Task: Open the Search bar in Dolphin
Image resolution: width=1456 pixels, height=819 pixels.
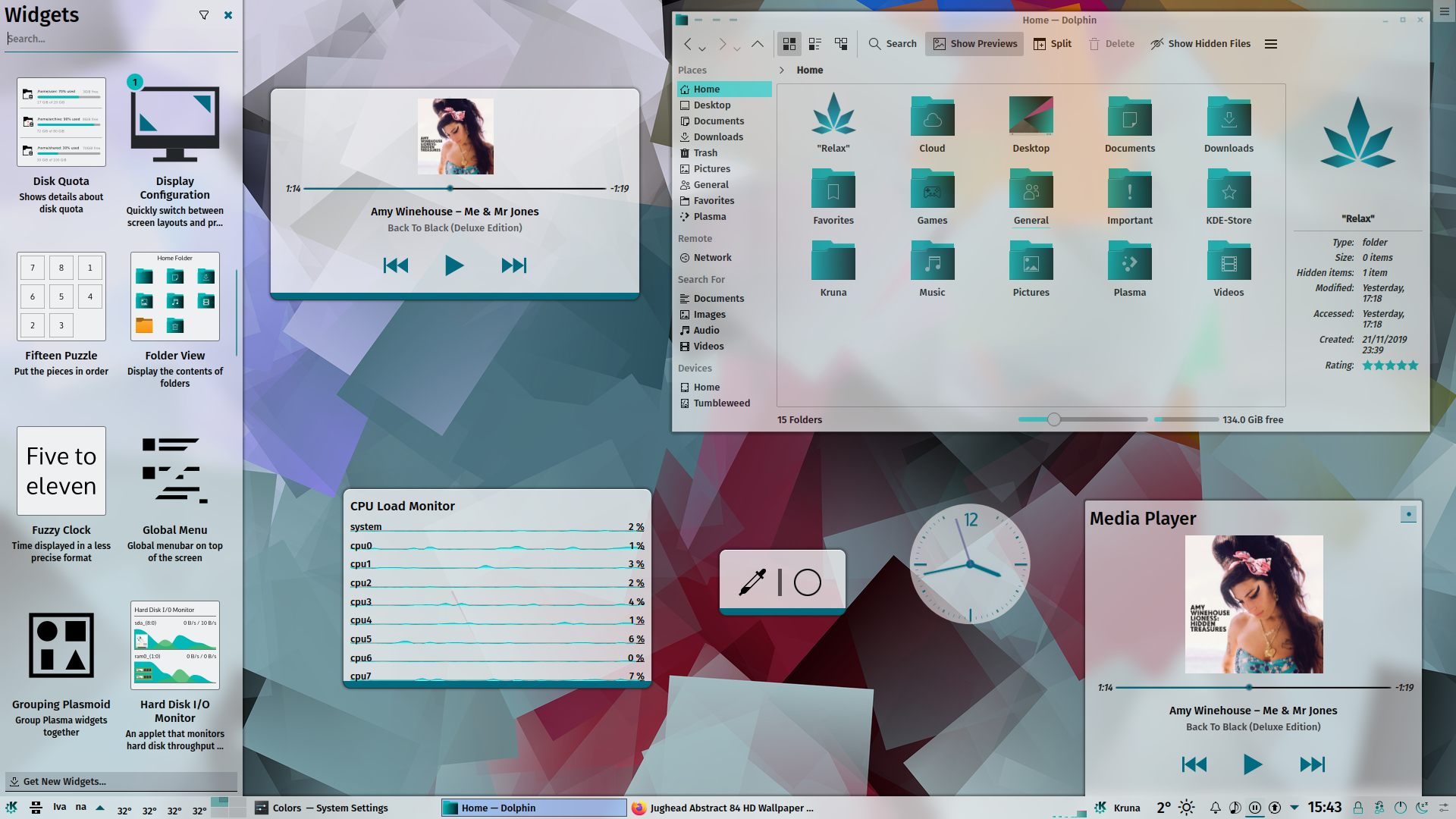Action: tap(893, 43)
